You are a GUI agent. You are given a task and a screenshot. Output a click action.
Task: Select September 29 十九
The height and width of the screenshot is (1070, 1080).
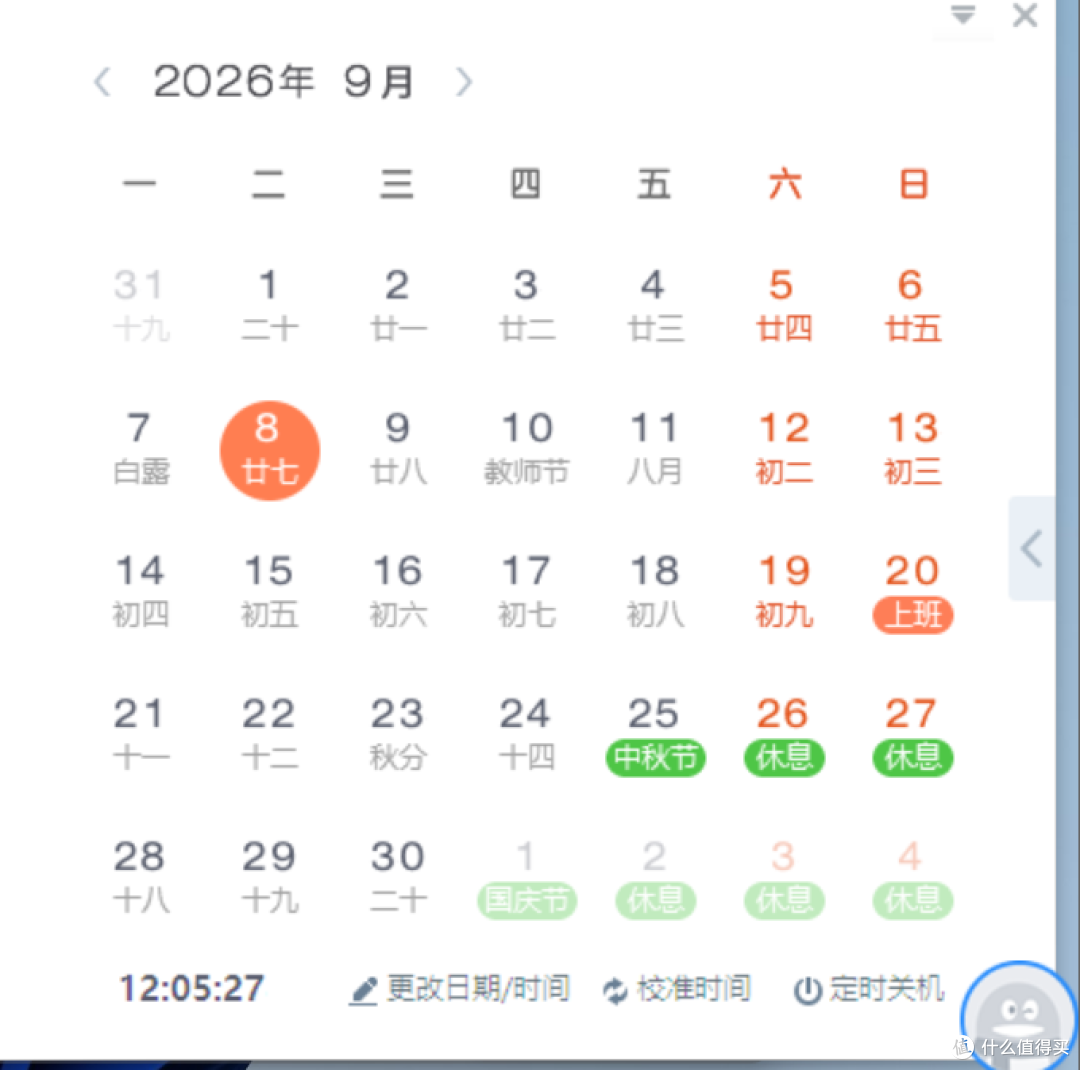coord(269,877)
